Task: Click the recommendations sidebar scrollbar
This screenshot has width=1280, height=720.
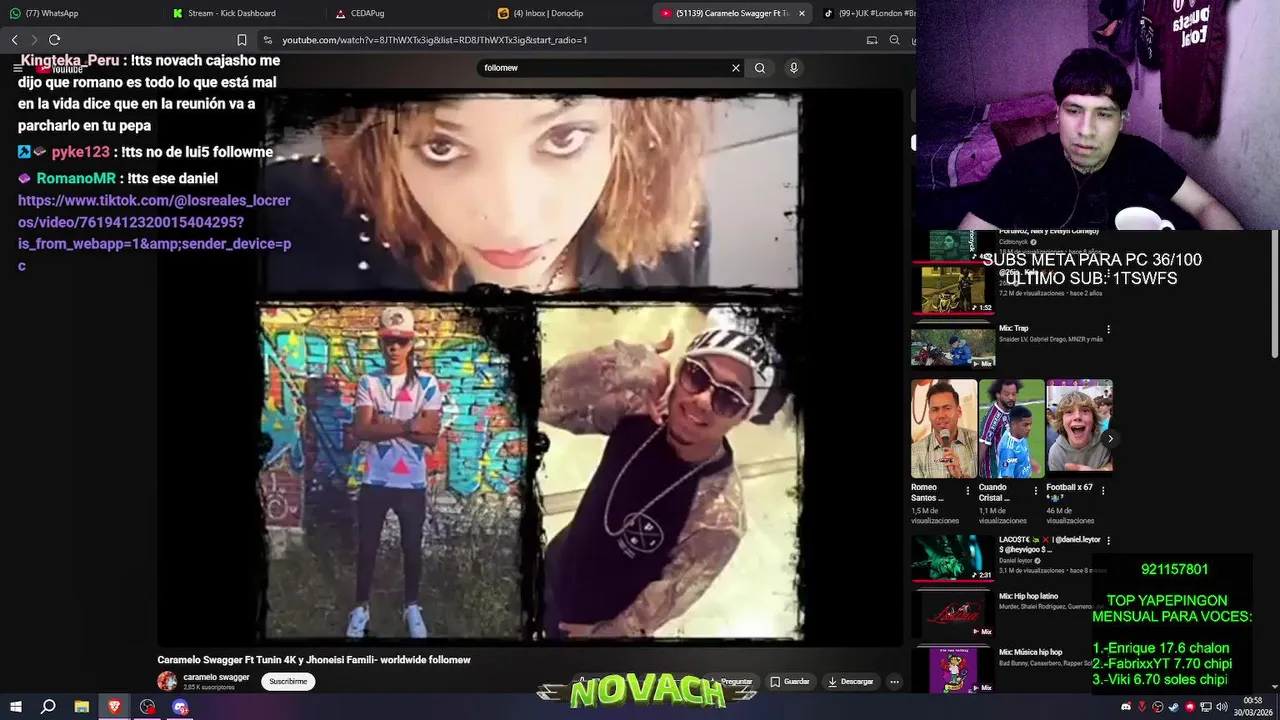Action: [x=1274, y=295]
